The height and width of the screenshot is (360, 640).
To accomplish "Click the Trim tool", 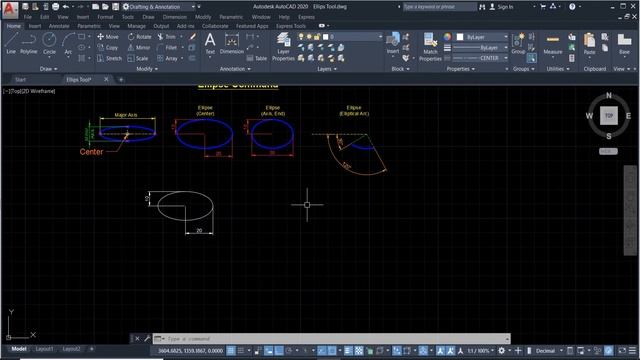I will pos(167,37).
